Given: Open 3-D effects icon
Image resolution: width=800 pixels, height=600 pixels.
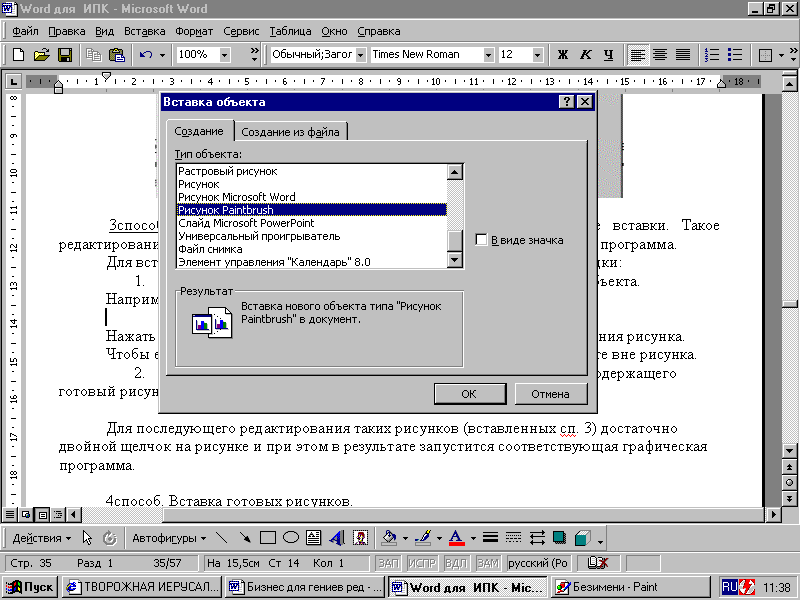Looking at the screenshot, I should pos(583,538).
